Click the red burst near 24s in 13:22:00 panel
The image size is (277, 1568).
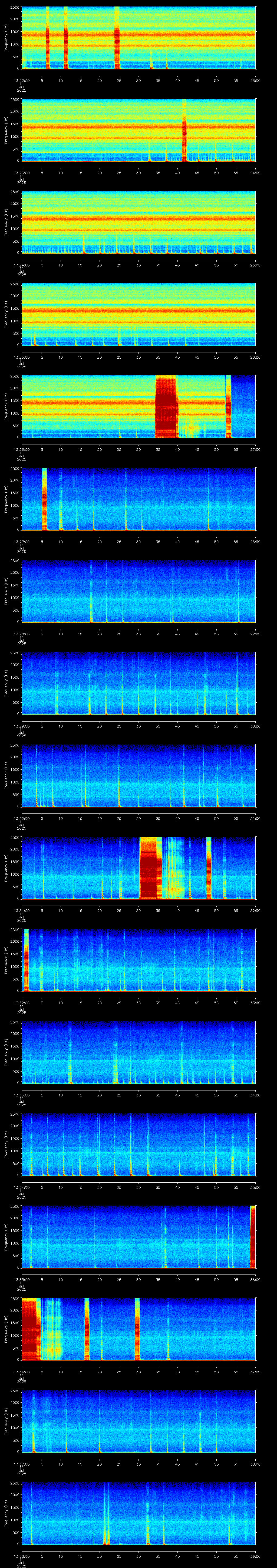117,38
